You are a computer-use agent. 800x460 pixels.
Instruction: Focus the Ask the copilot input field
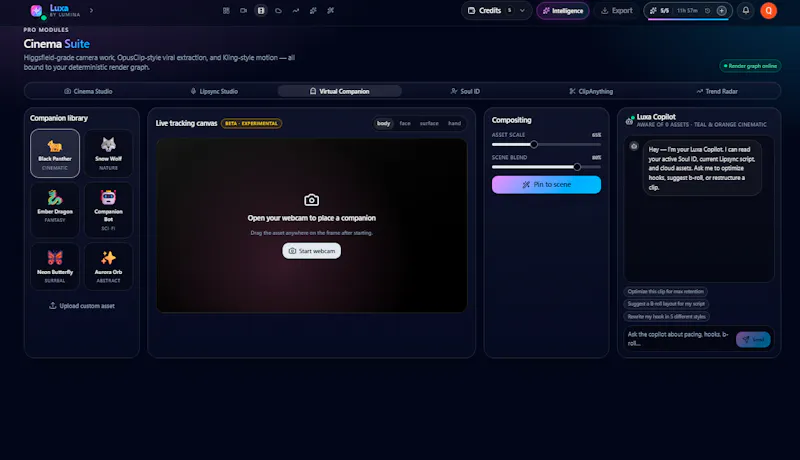pos(679,339)
